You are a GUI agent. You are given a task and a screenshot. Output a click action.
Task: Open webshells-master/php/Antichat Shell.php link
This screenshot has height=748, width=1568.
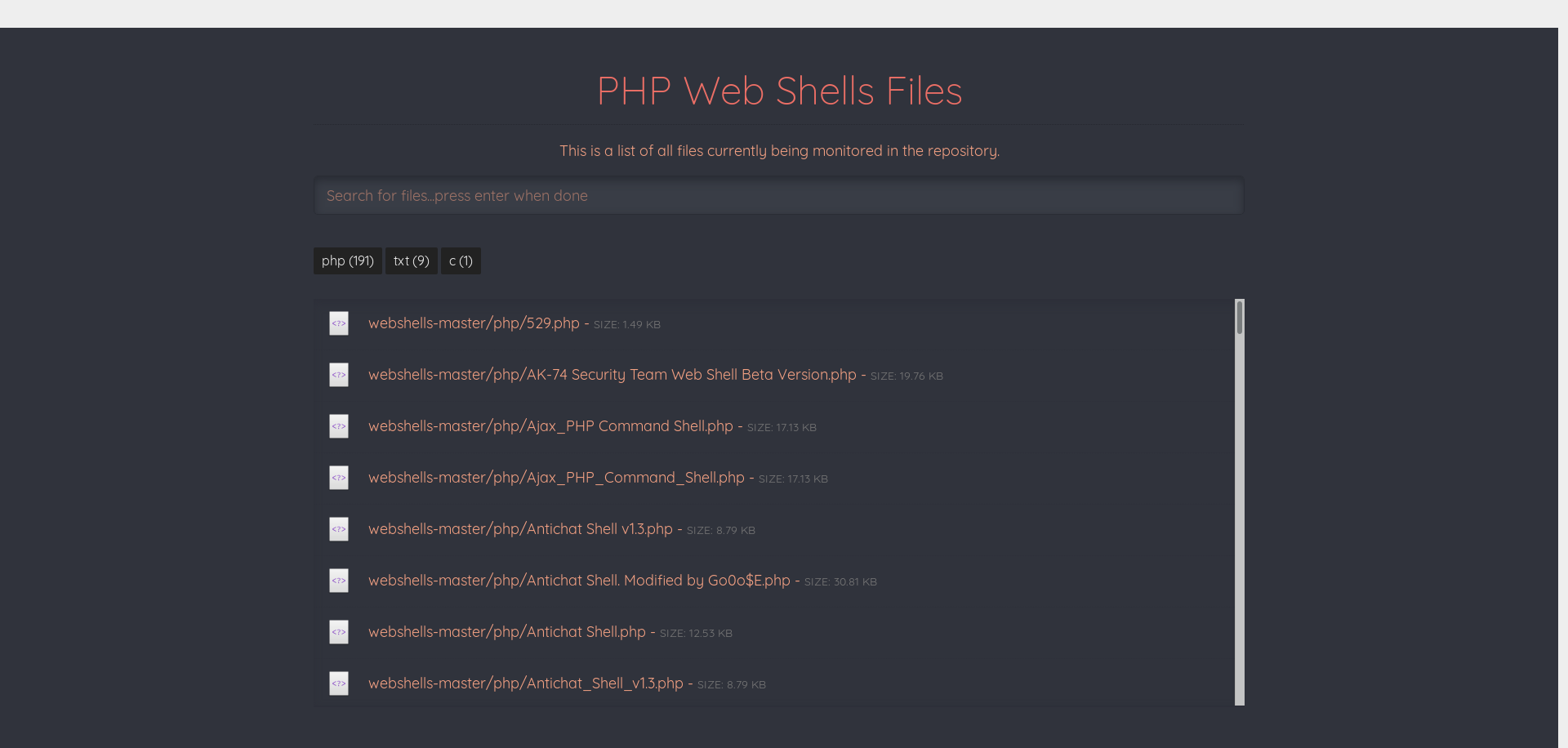(507, 632)
